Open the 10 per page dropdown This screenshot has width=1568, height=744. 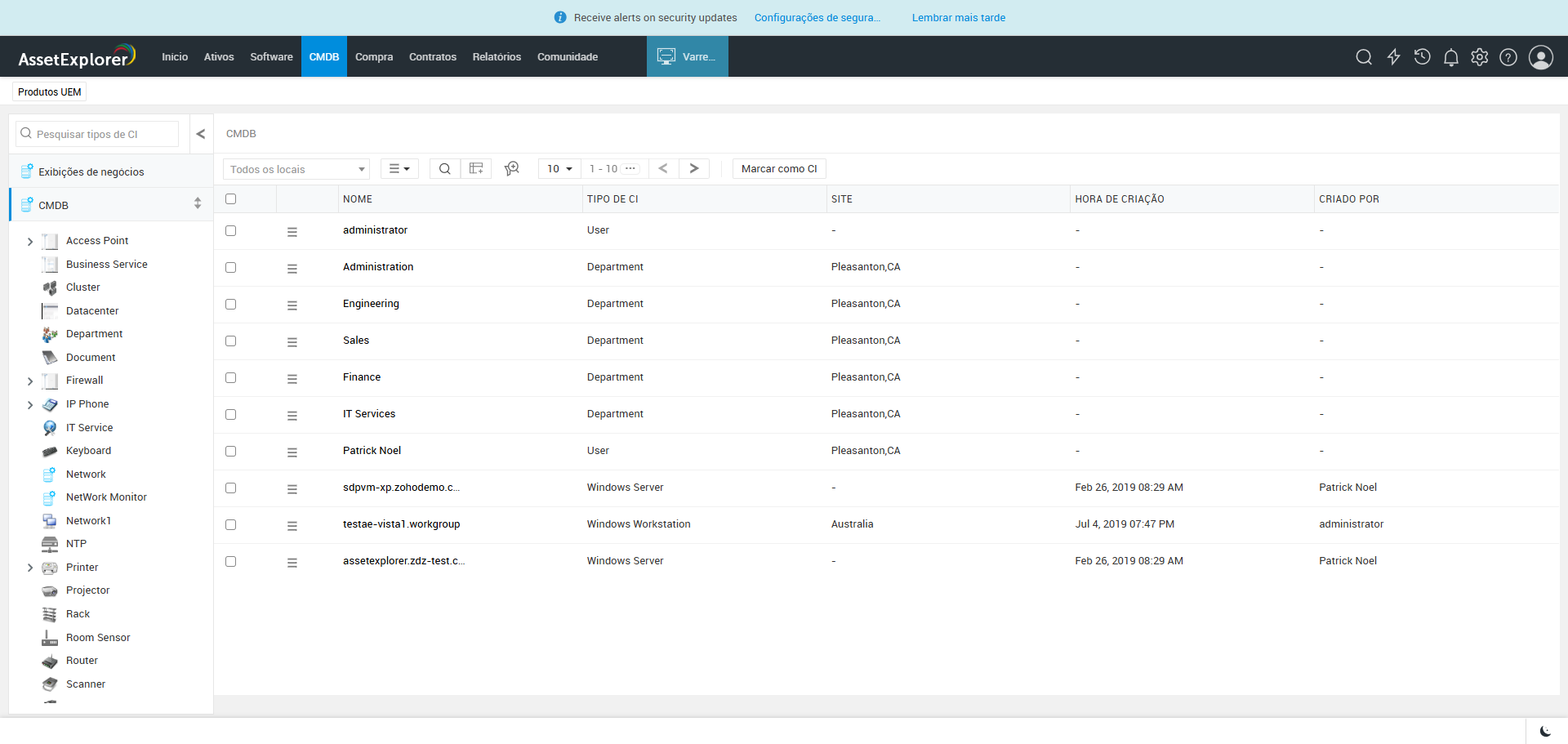pos(559,169)
